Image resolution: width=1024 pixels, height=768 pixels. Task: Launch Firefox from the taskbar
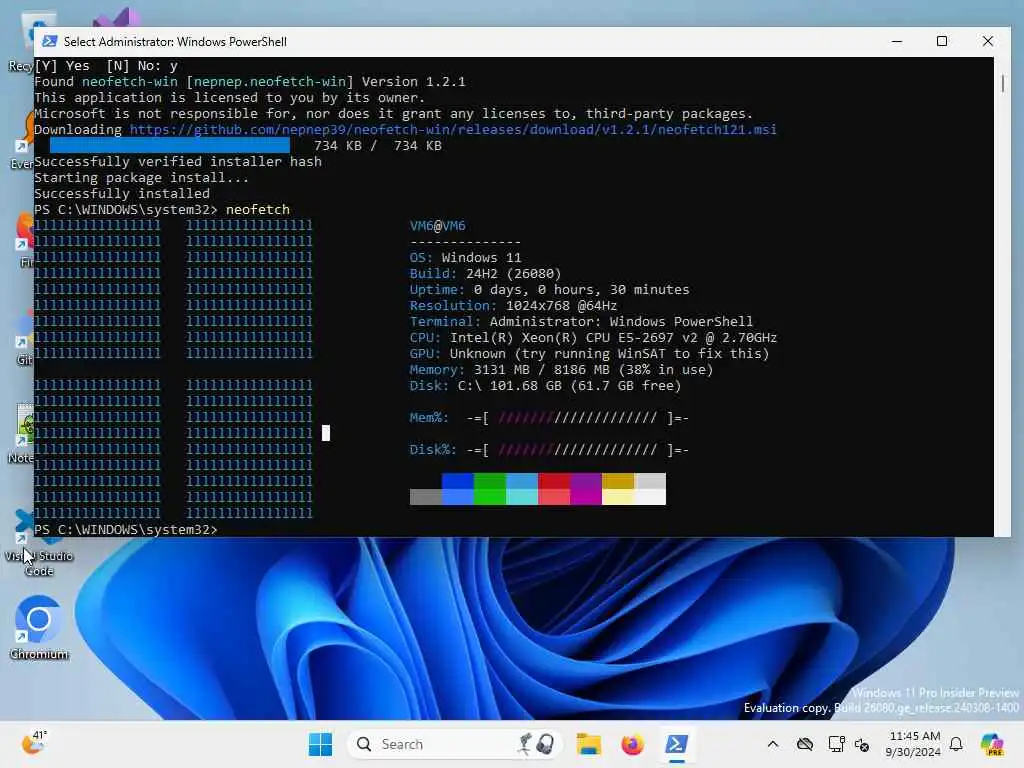[x=632, y=744]
